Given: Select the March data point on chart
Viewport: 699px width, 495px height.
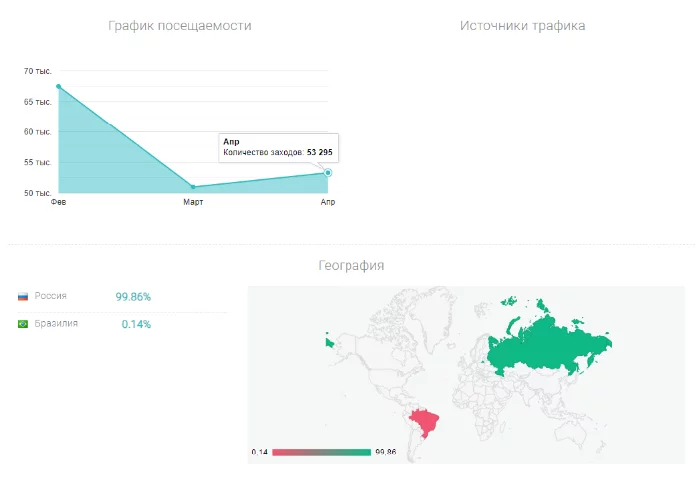Looking at the screenshot, I should click(x=193, y=187).
